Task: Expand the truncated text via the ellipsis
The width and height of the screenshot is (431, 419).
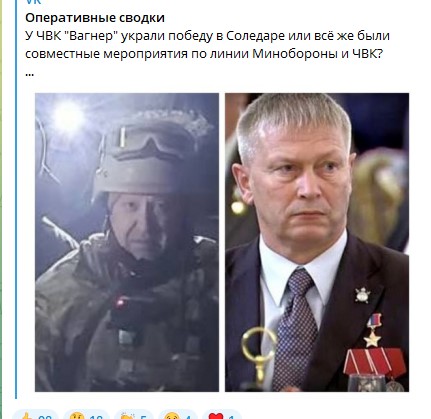Action: (29, 74)
